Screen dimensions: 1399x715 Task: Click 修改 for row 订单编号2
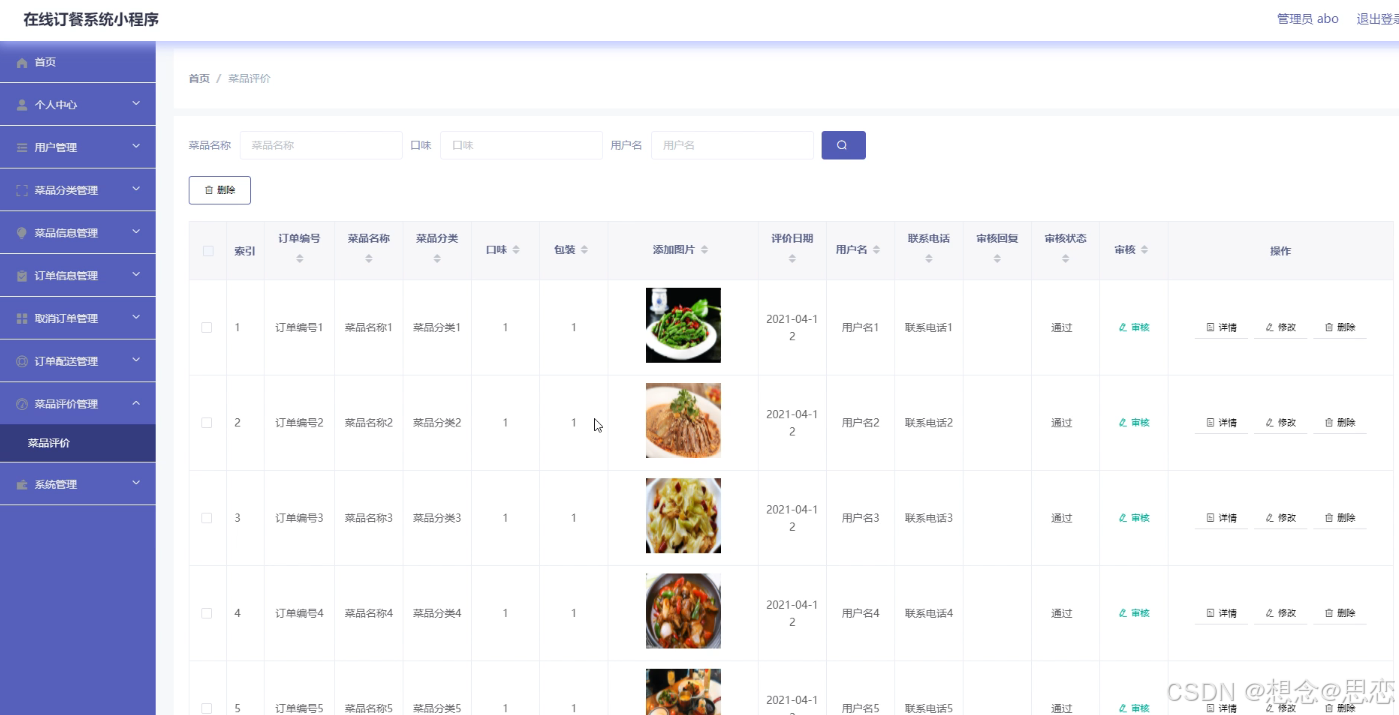(x=1280, y=423)
